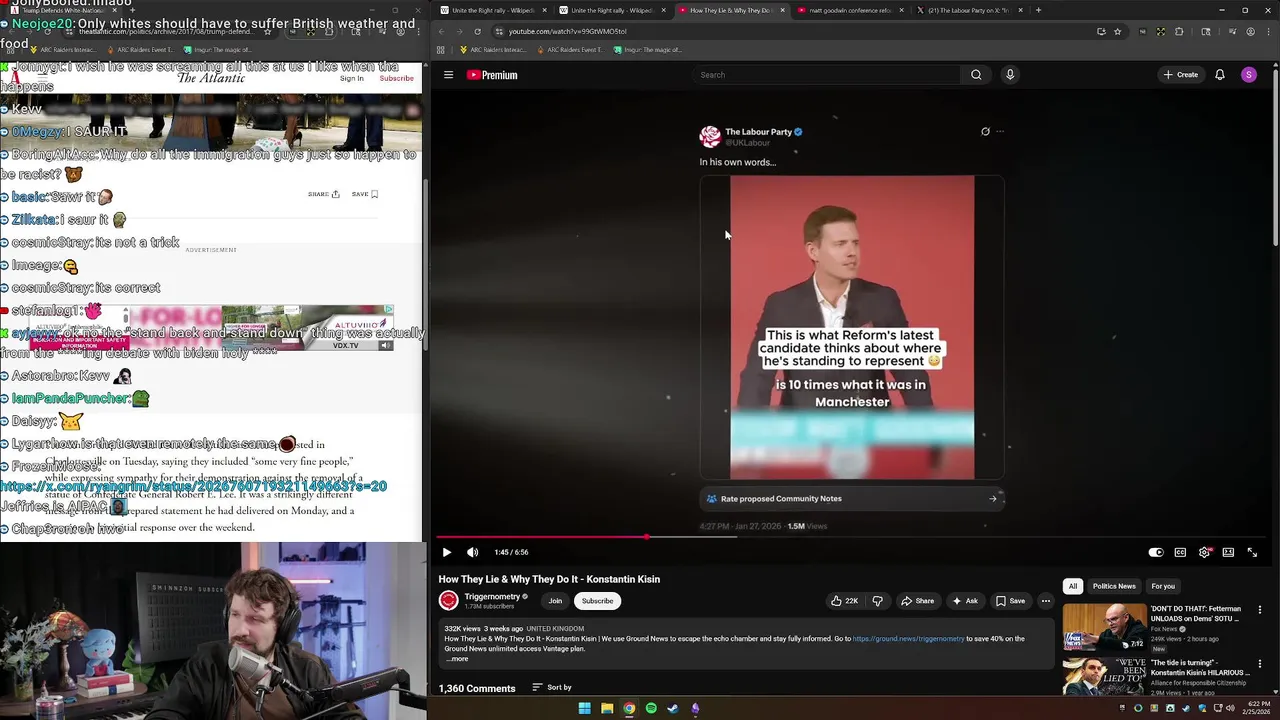
Task: Open Chrome profile avatar in toolbar
Action: 1250,31
